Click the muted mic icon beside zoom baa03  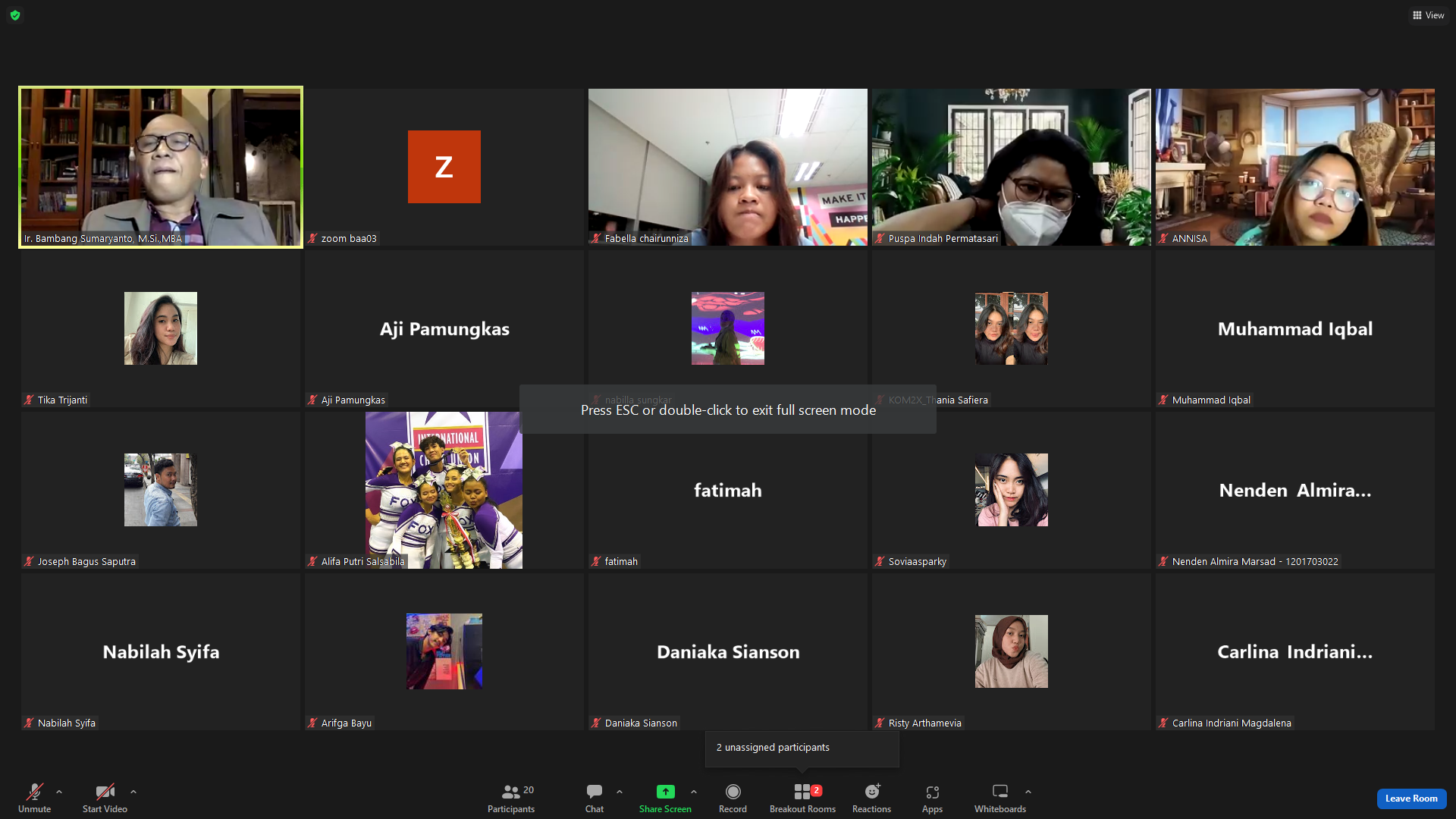[312, 238]
